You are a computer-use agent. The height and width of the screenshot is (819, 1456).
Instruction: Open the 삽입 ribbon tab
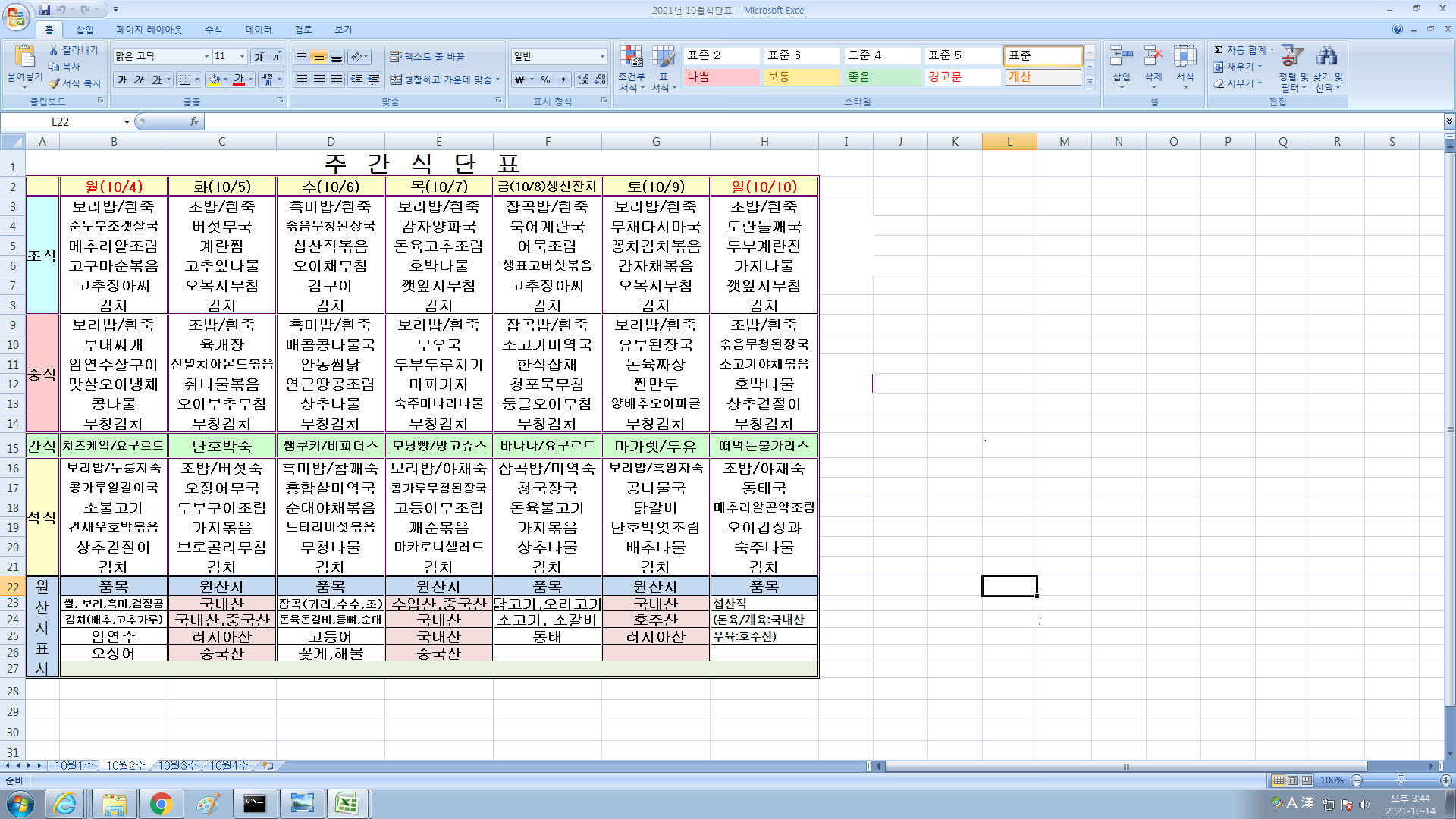pyautogui.click(x=85, y=30)
